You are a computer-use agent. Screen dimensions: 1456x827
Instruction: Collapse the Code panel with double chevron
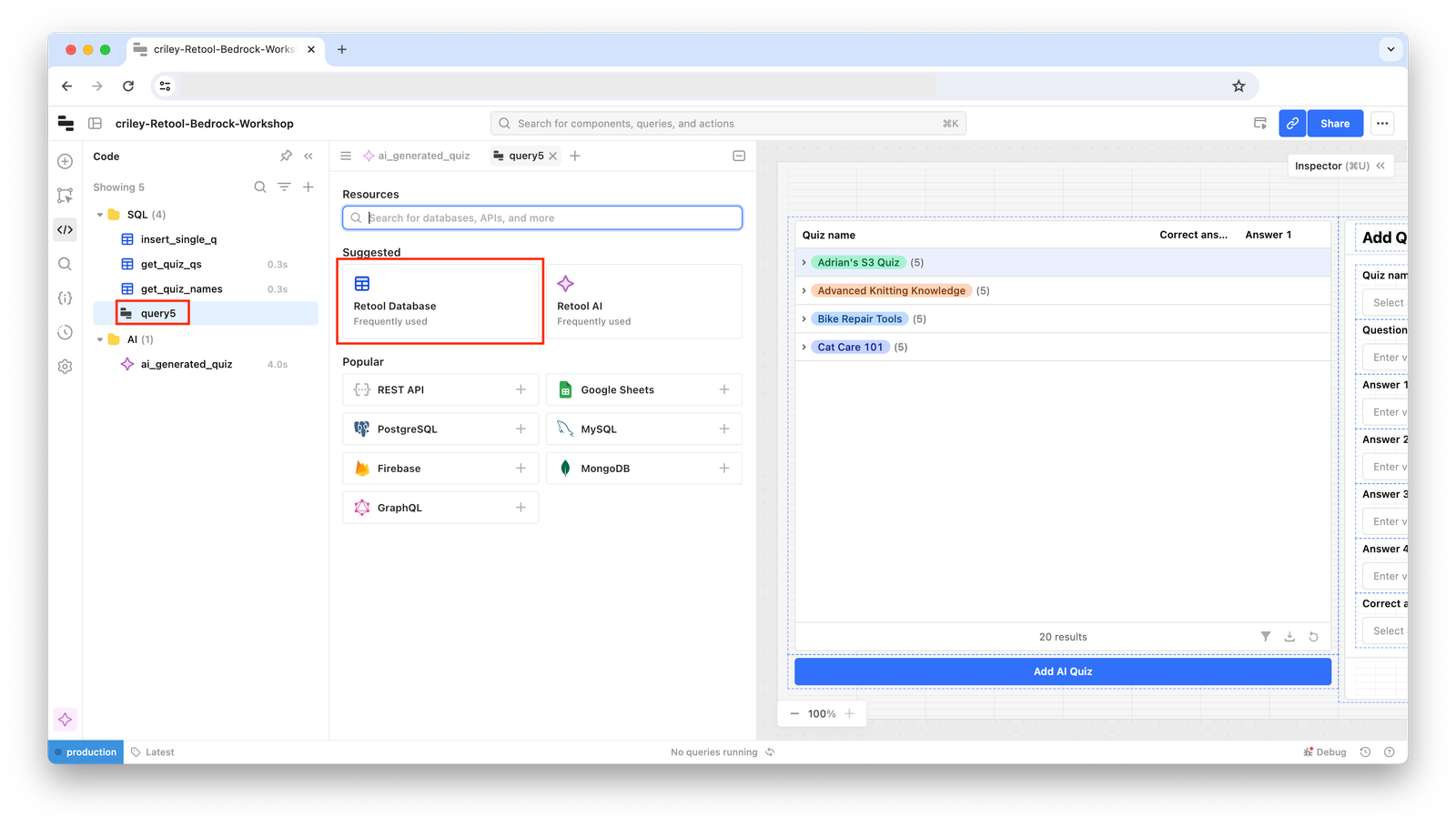tap(308, 156)
